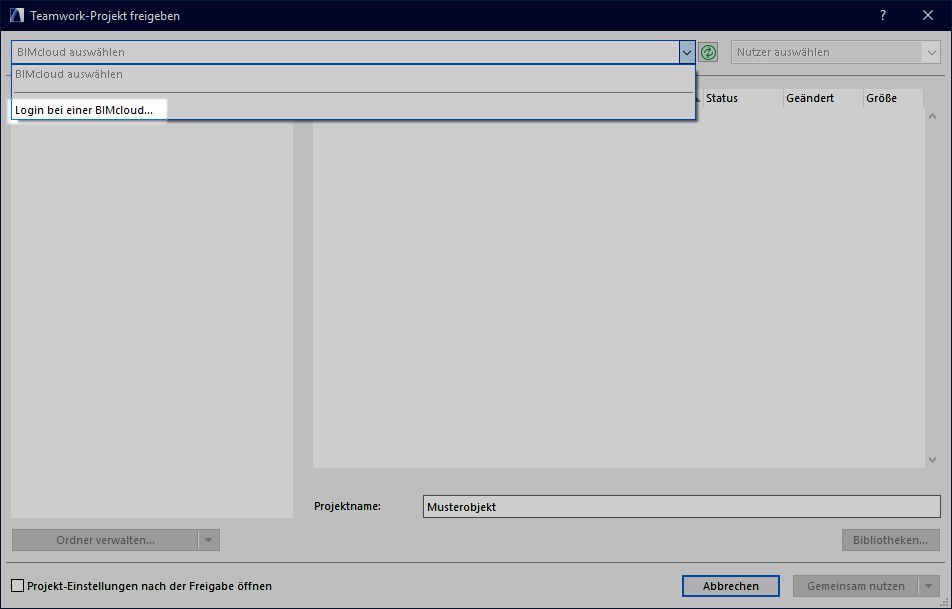Sort by the Größe column header
This screenshot has width=952, height=609.
point(893,98)
